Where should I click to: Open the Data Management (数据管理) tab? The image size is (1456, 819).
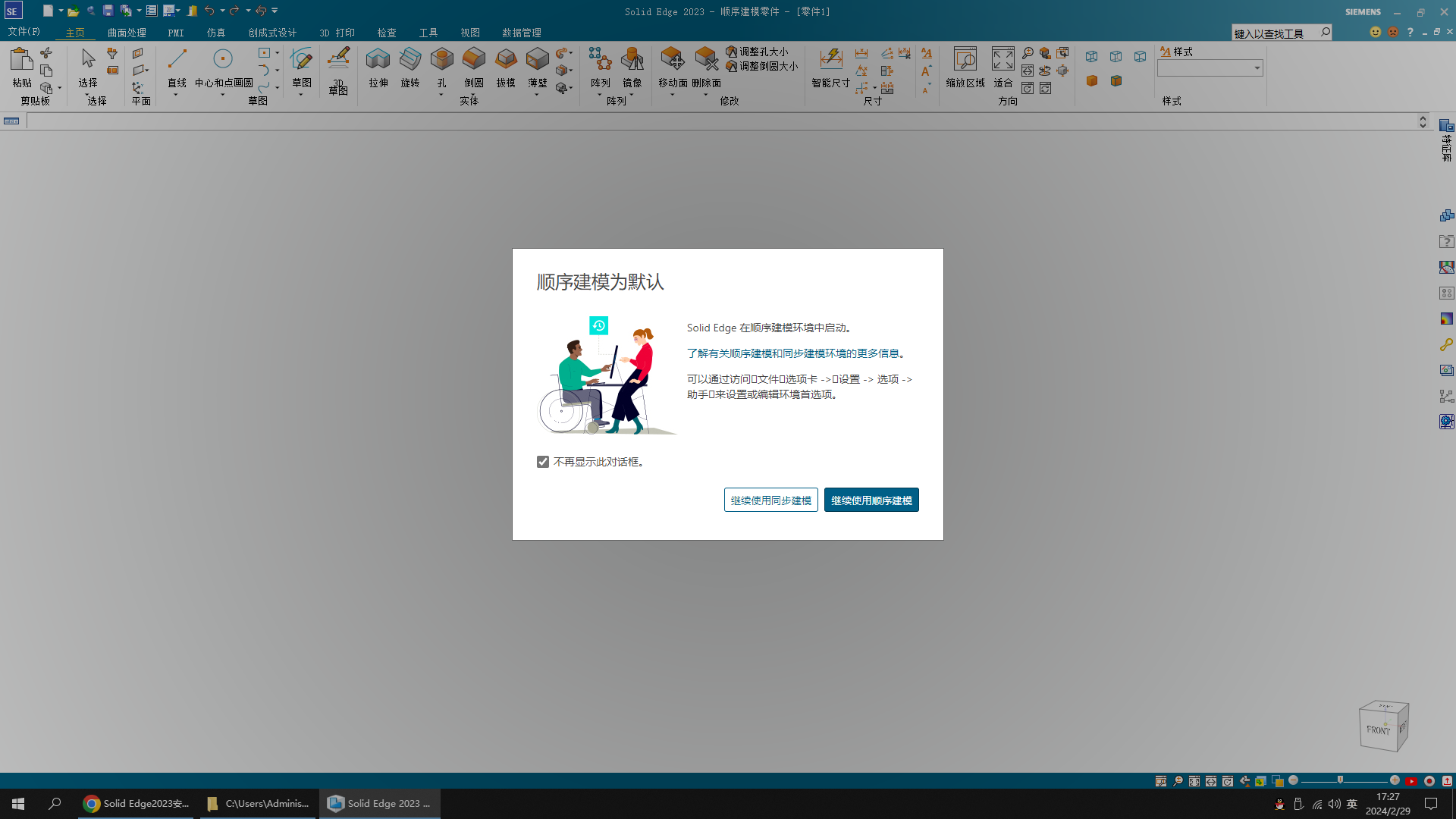click(522, 33)
